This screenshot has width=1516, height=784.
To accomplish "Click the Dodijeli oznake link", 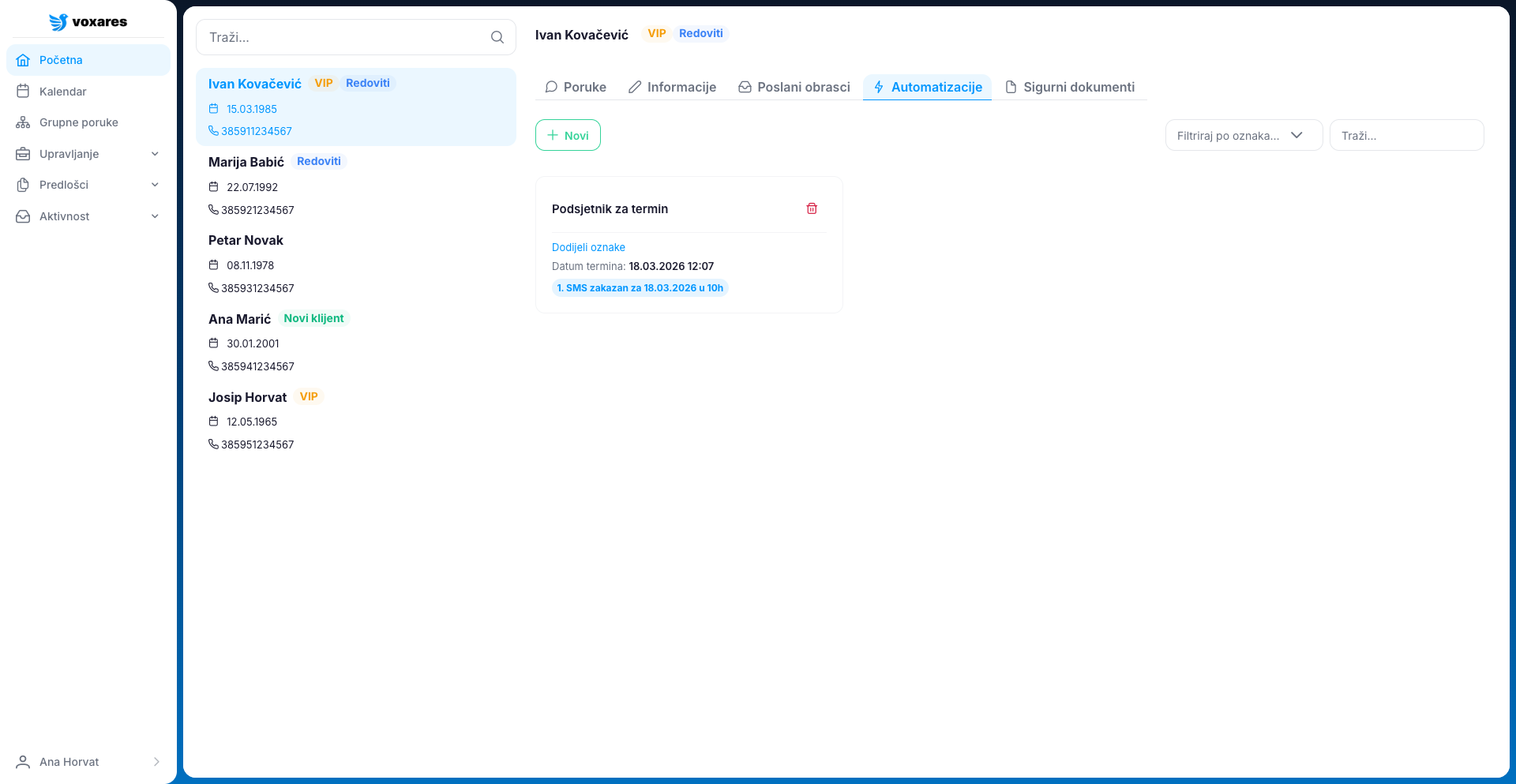I will [588, 247].
